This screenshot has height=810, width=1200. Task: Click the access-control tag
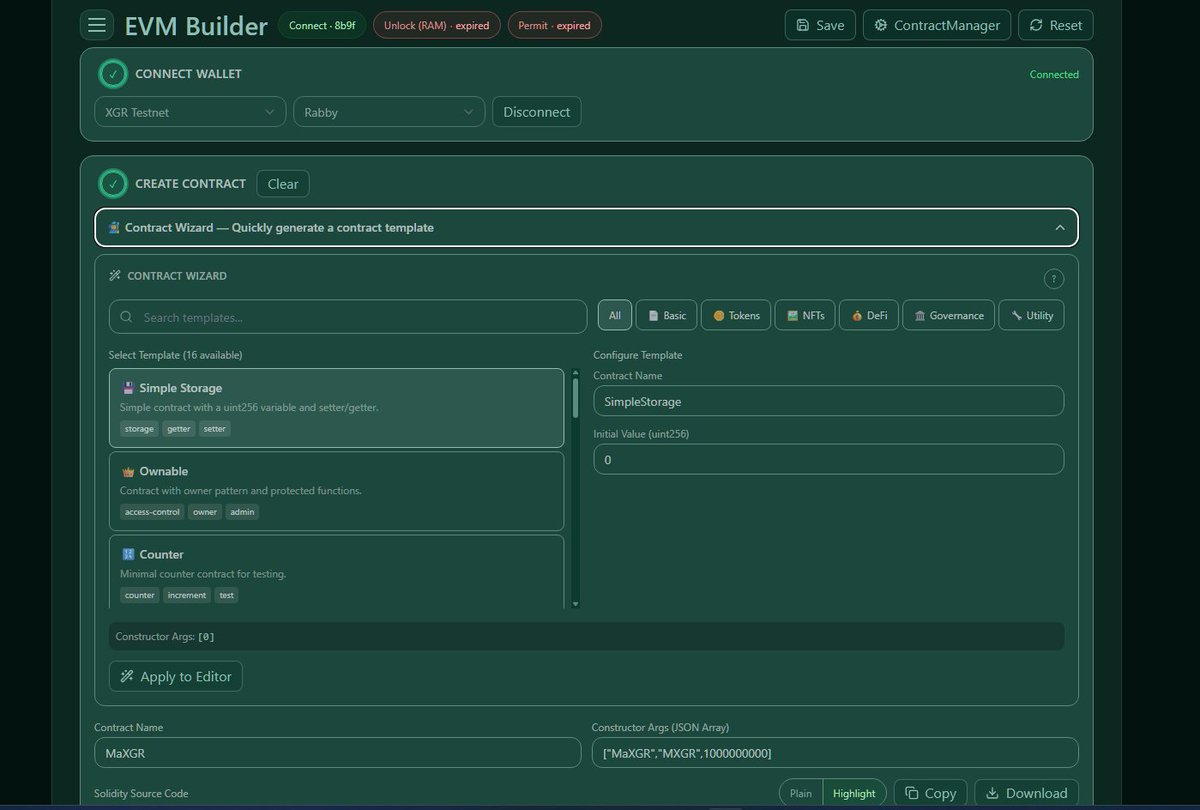click(x=152, y=512)
